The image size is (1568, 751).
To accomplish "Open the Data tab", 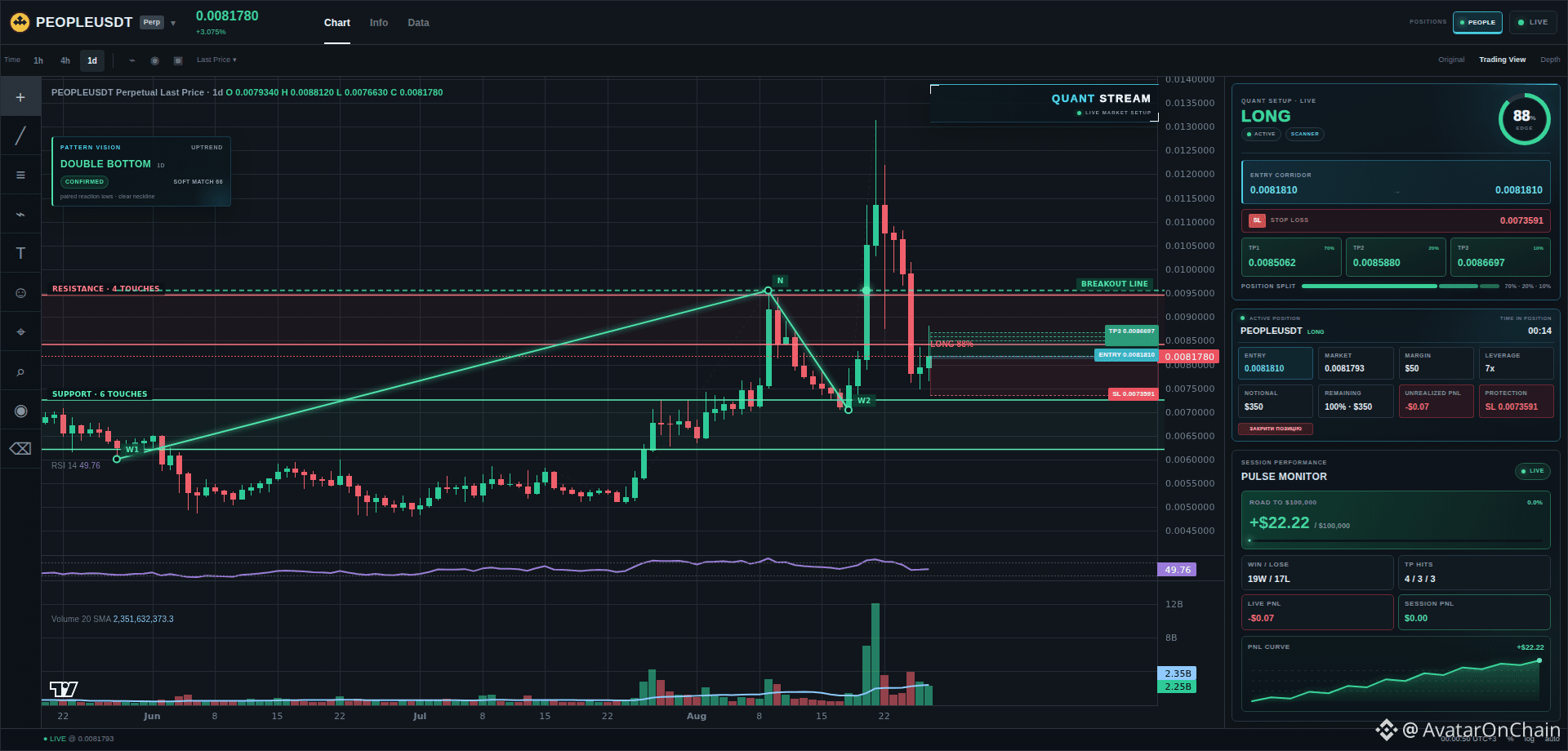I will pos(418,23).
